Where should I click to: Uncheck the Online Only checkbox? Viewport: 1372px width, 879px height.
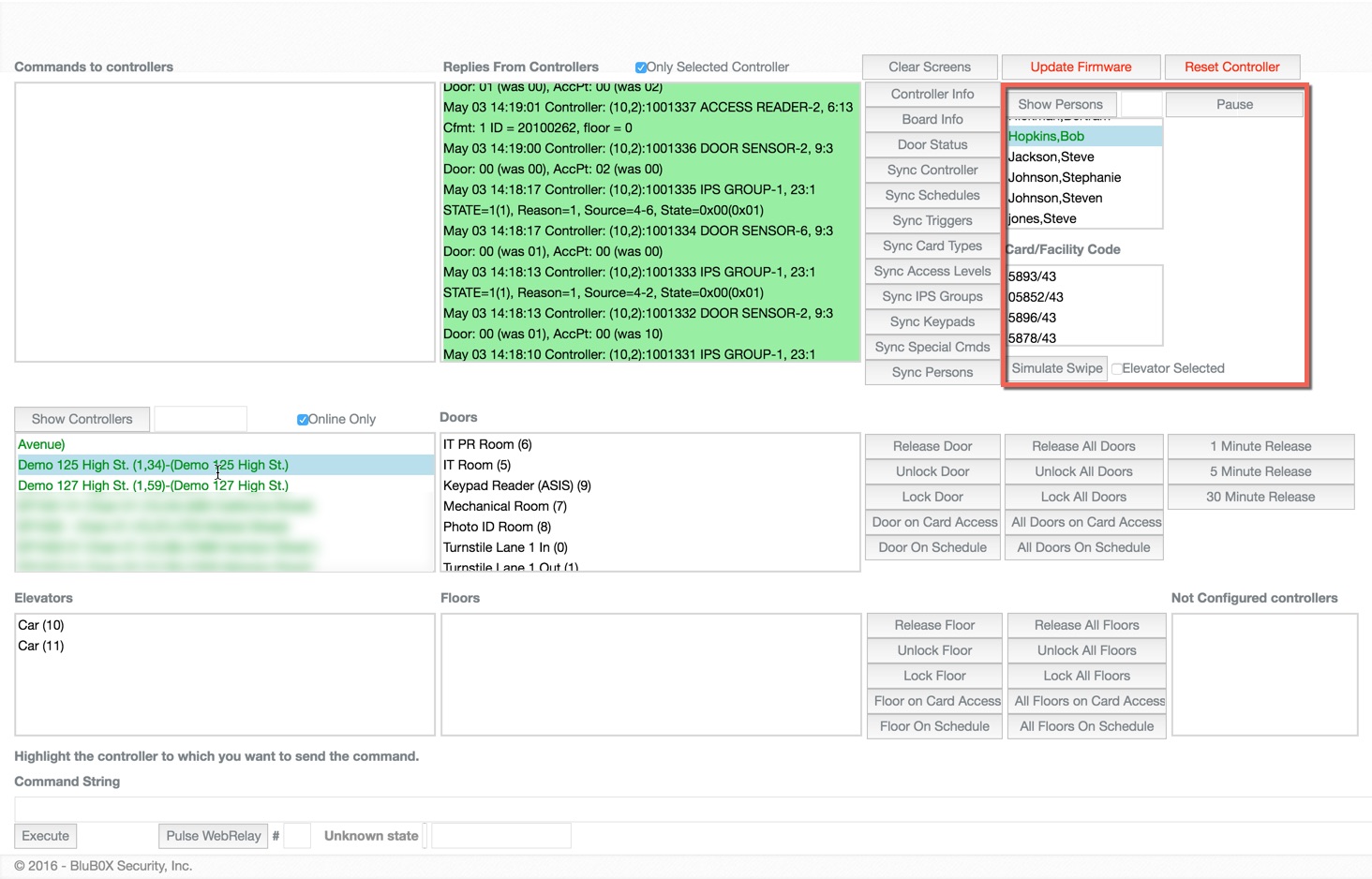click(303, 420)
